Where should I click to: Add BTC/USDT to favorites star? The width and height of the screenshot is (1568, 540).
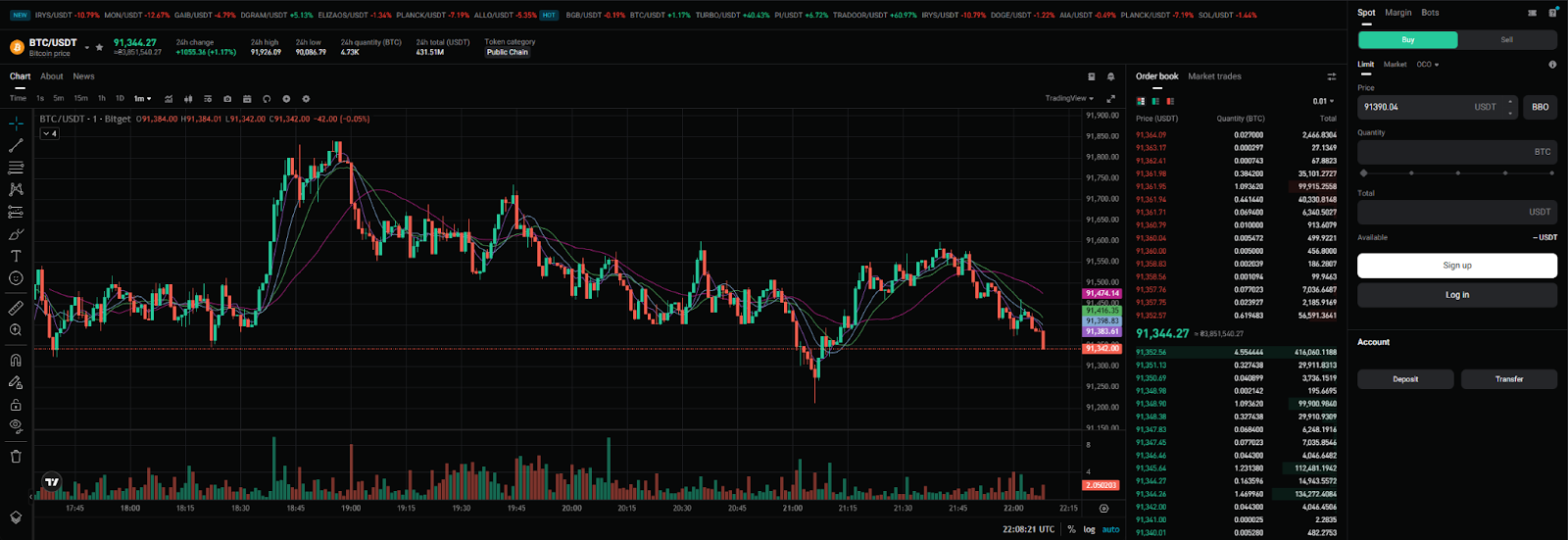tap(99, 47)
